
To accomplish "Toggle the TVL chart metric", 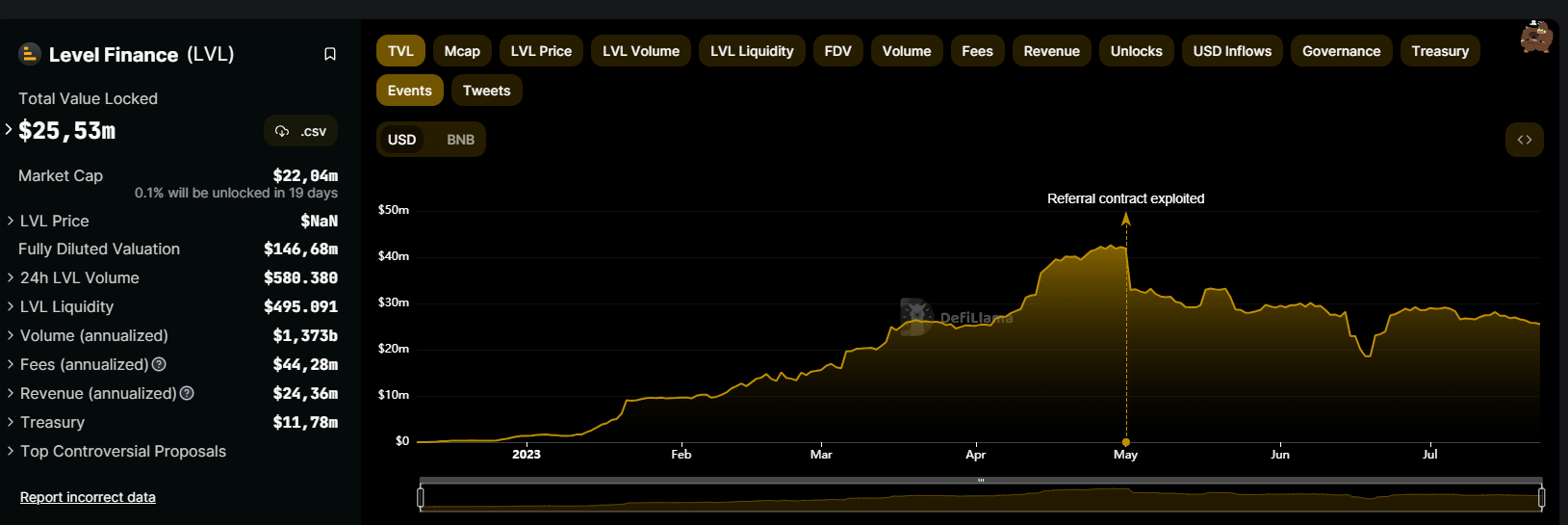I will [x=400, y=51].
